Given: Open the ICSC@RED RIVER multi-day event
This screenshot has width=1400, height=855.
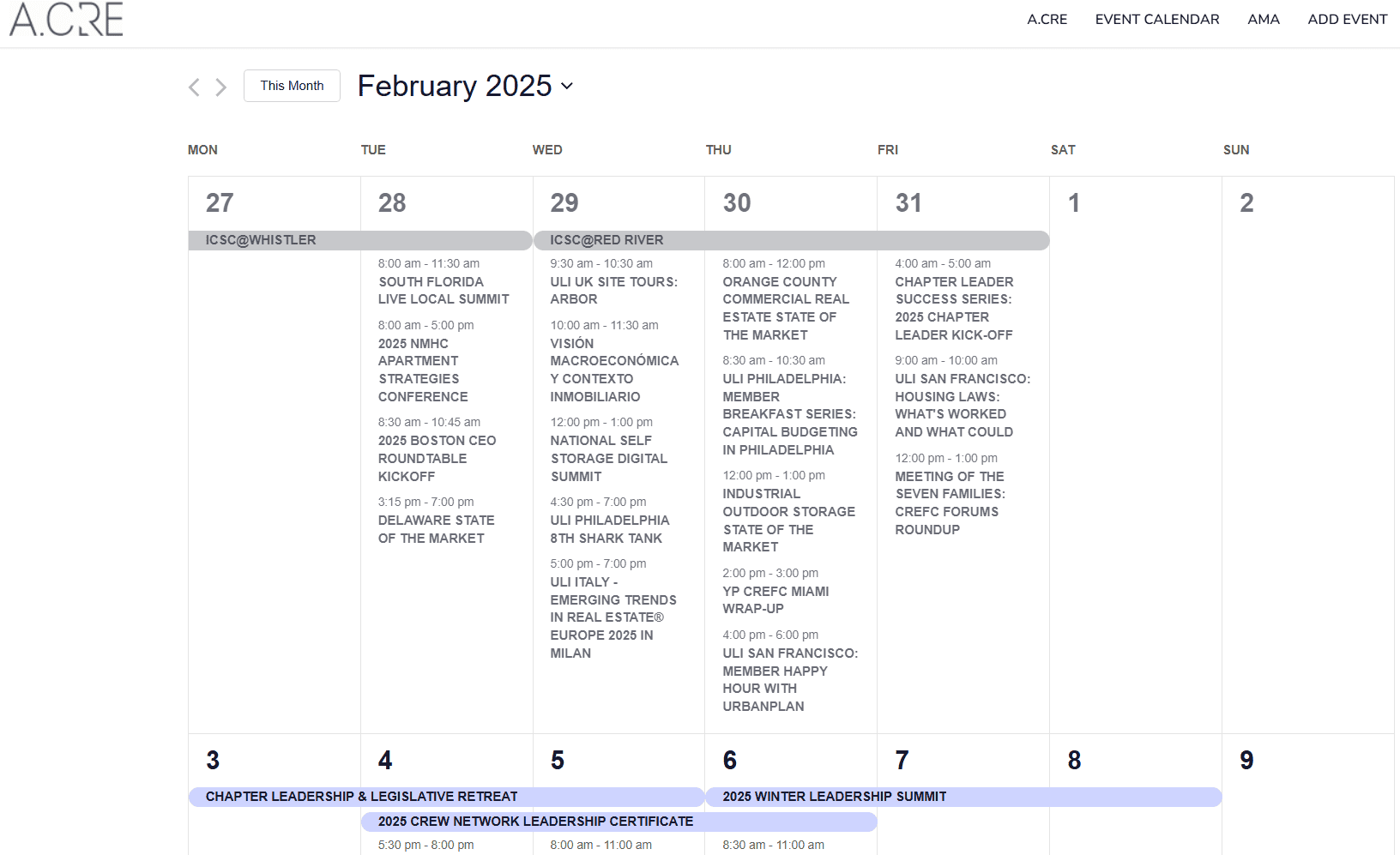Looking at the screenshot, I should (x=791, y=240).
